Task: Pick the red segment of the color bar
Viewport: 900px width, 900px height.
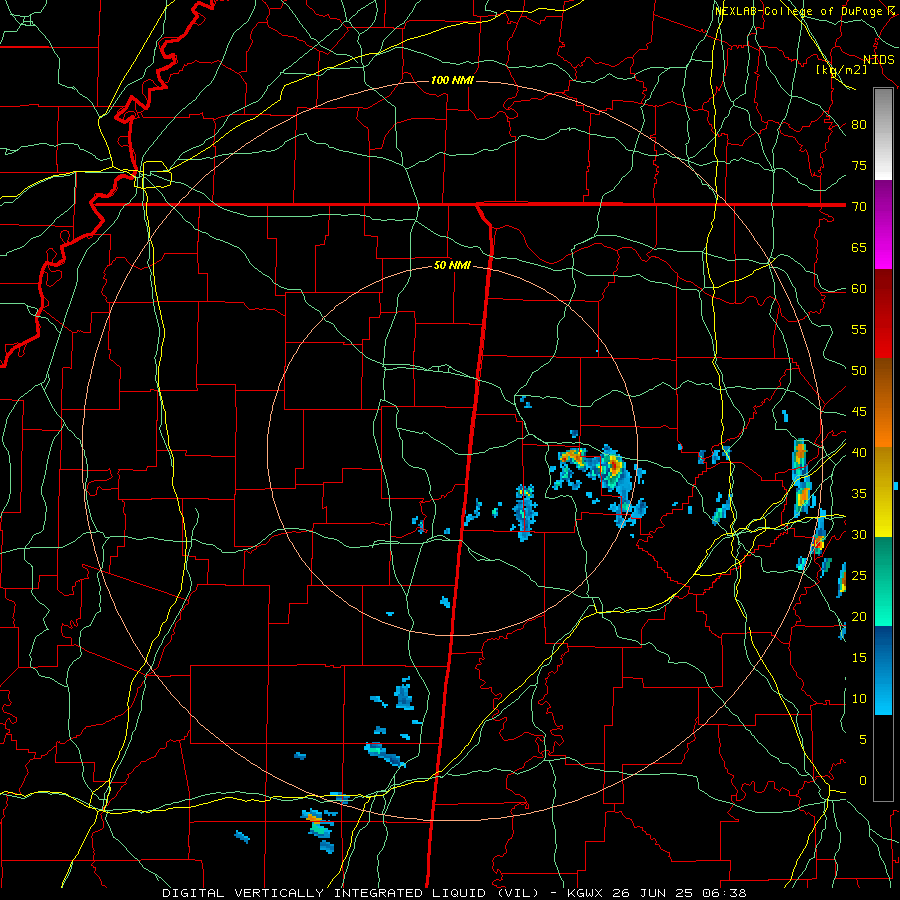Action: 883,315
